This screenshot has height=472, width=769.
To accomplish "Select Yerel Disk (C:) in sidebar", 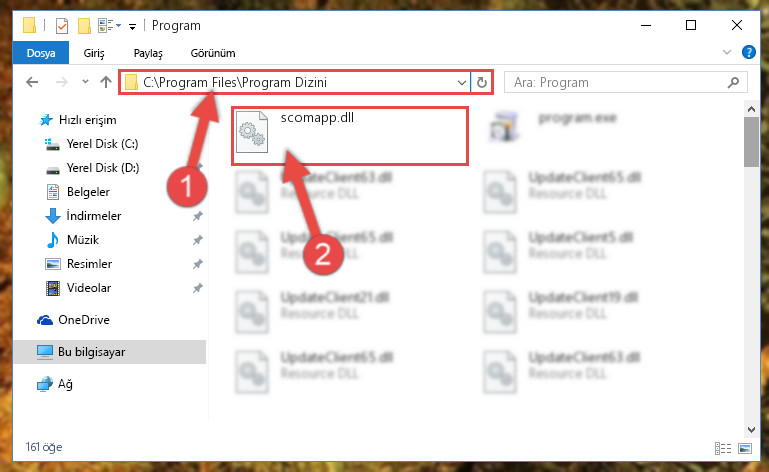I will click(x=102, y=144).
